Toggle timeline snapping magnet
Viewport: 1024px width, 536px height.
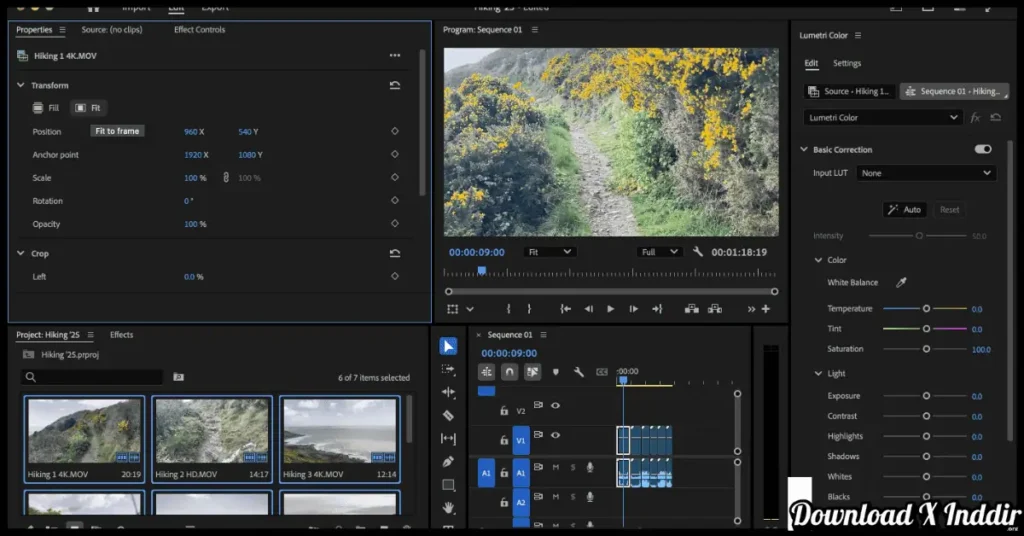[x=509, y=371]
